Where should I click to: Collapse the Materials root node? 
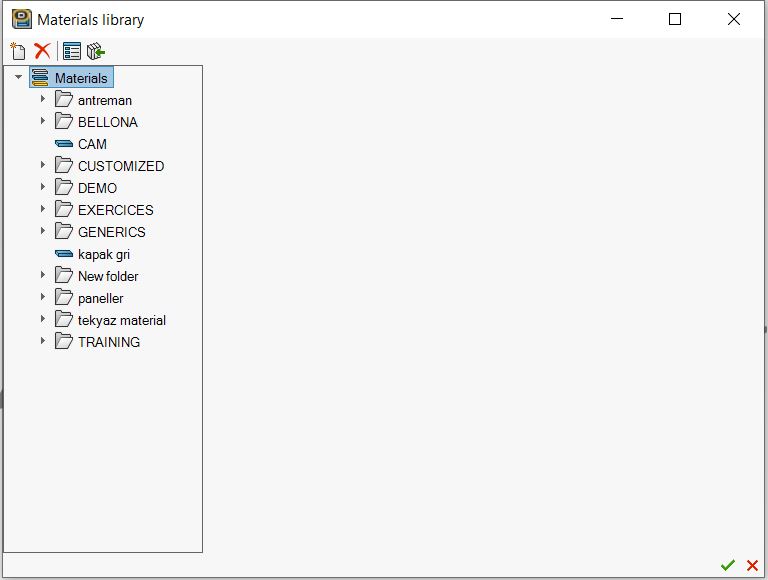(19, 77)
